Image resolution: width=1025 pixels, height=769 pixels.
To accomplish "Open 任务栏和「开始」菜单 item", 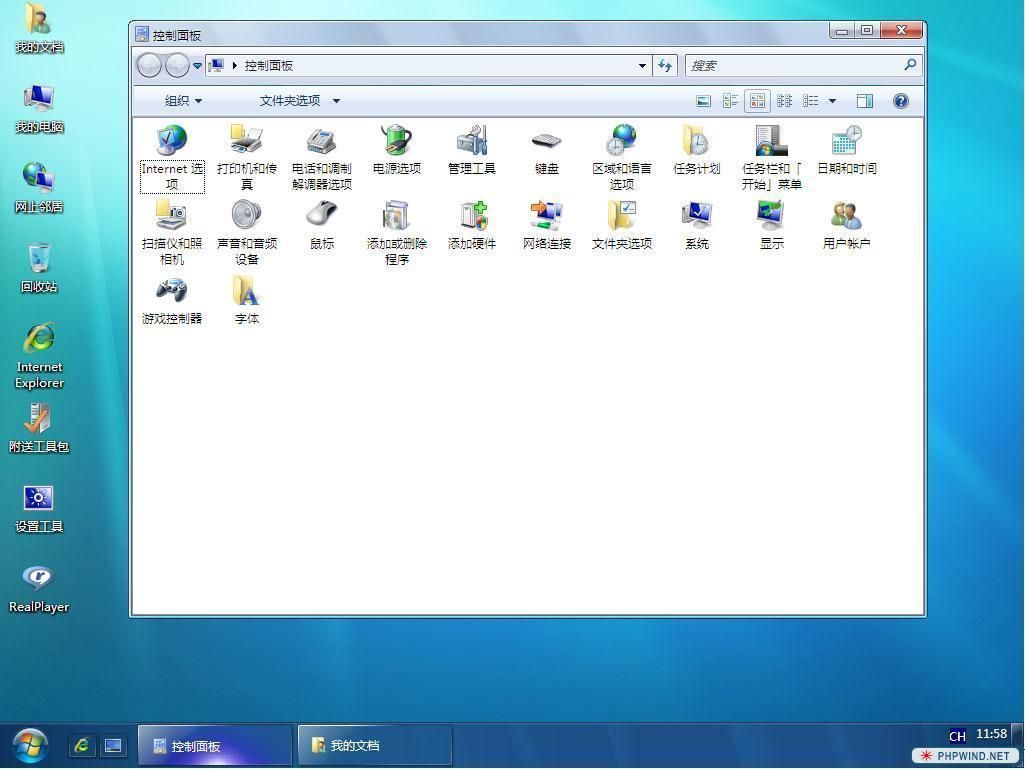I will tap(771, 158).
